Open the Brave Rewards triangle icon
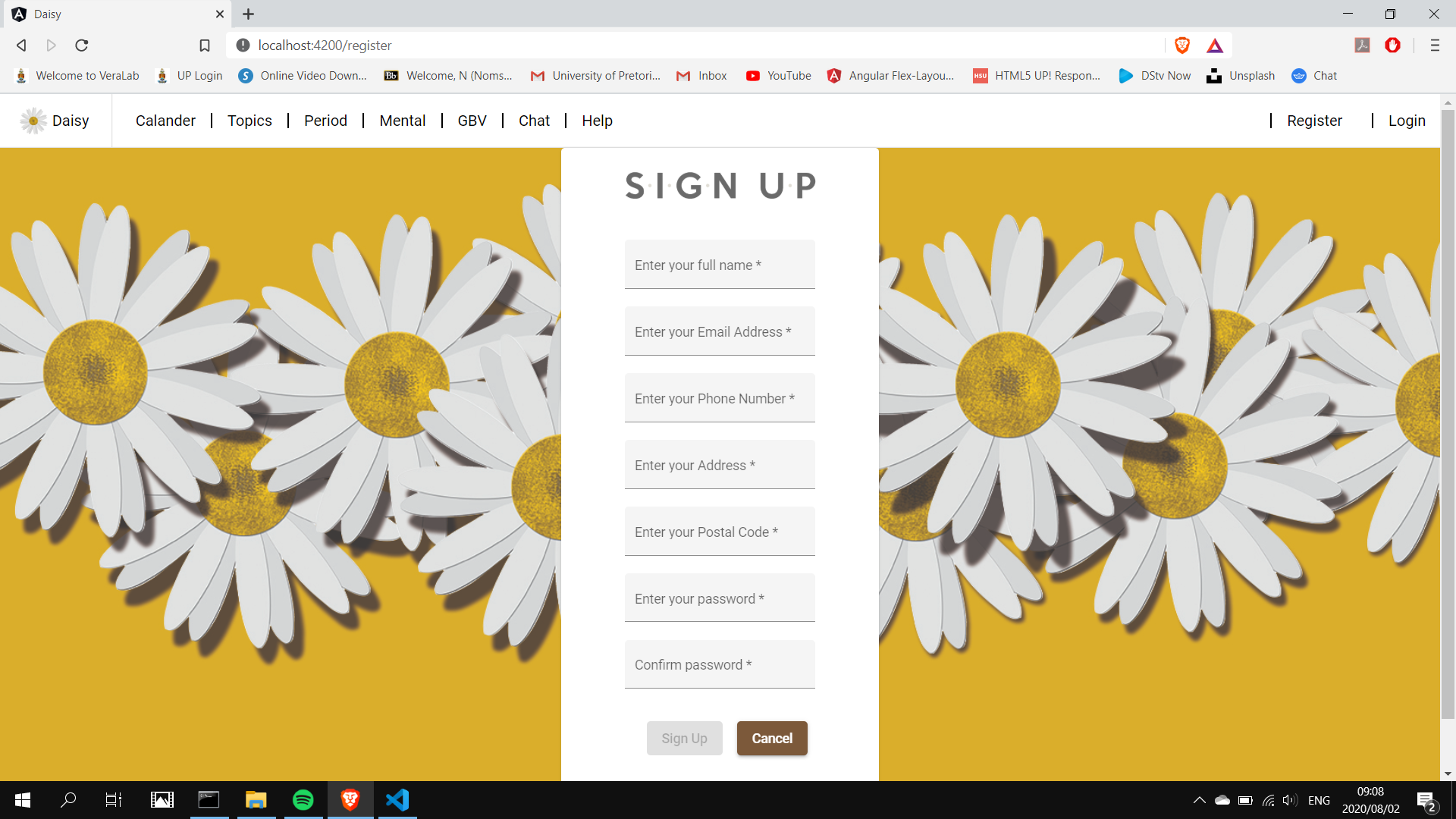The height and width of the screenshot is (819, 1456). (1215, 45)
